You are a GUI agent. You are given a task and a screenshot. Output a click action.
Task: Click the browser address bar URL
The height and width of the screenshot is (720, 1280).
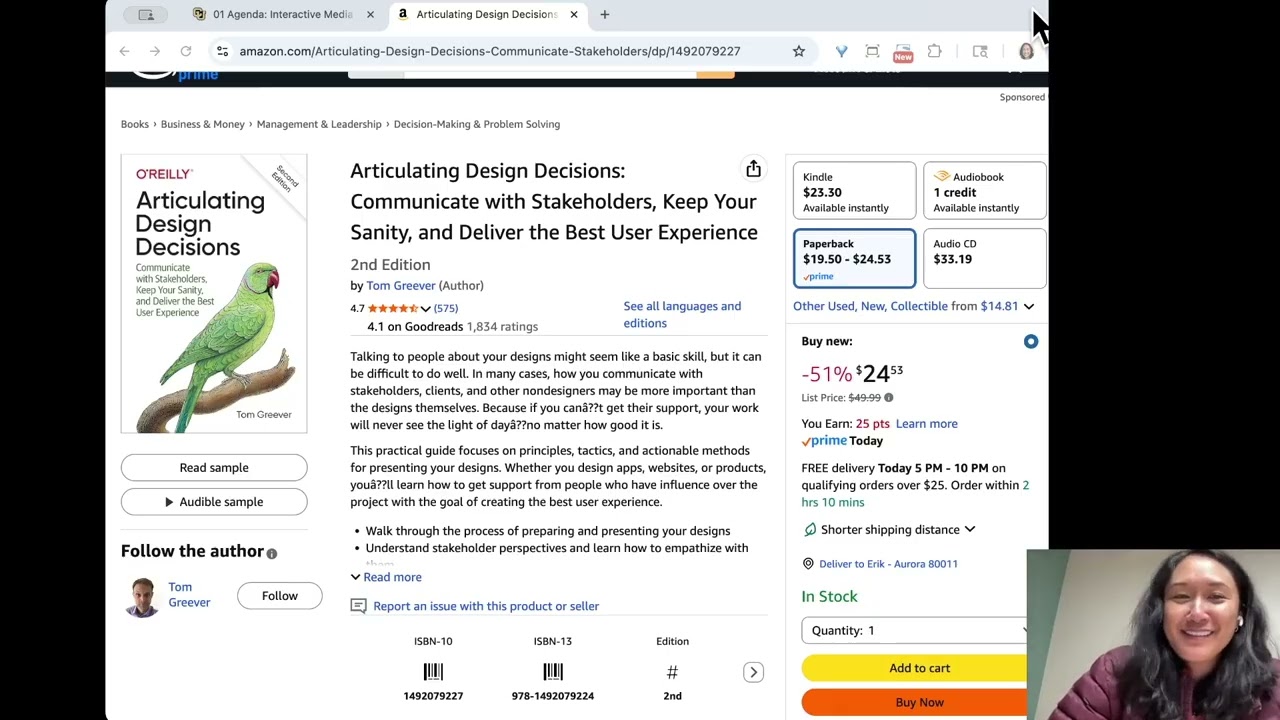pyautogui.click(x=490, y=51)
